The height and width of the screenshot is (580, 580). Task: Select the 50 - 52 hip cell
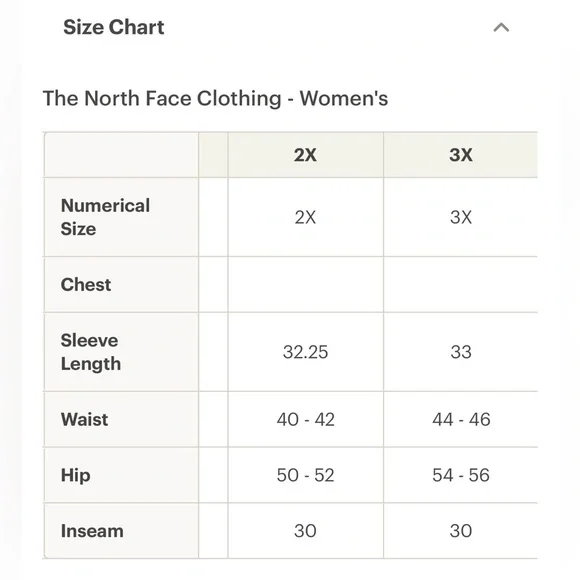tap(306, 475)
